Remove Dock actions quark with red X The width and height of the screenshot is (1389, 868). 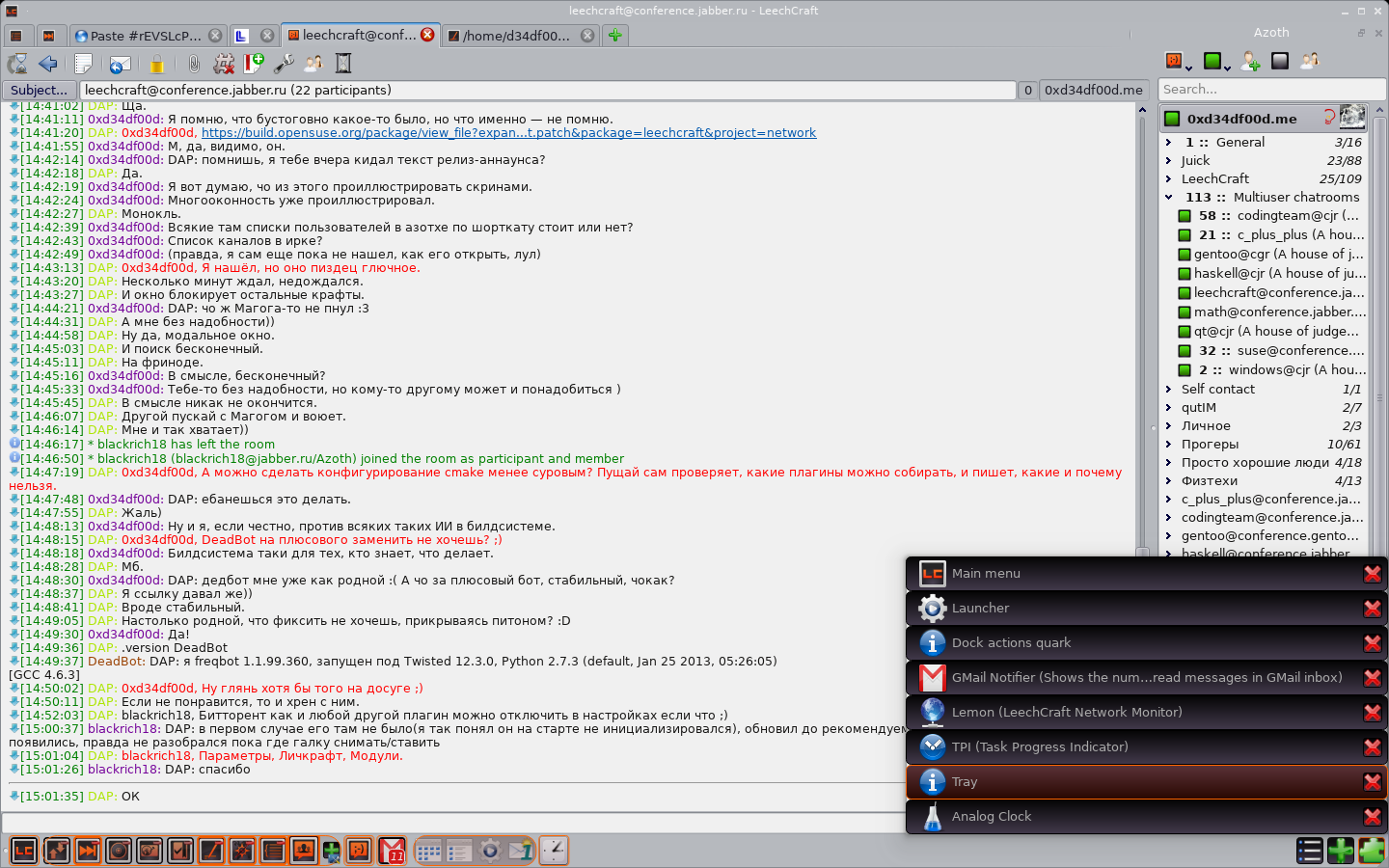[x=1372, y=643]
